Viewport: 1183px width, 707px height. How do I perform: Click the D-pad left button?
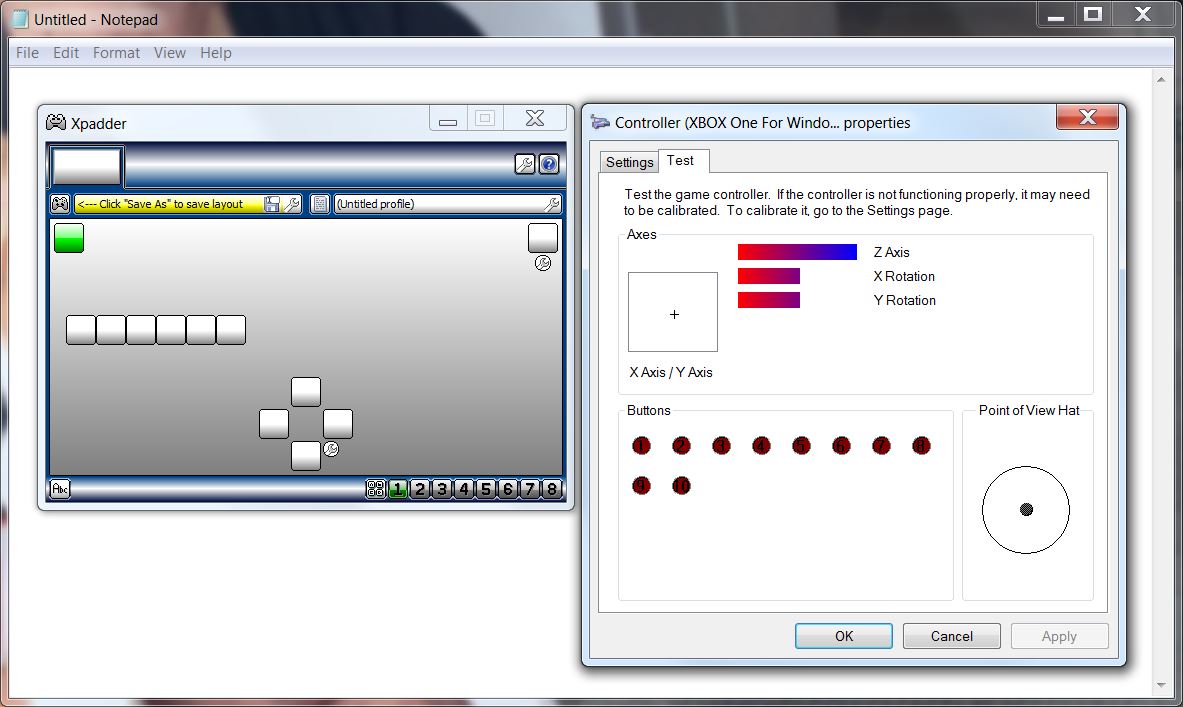tap(274, 424)
